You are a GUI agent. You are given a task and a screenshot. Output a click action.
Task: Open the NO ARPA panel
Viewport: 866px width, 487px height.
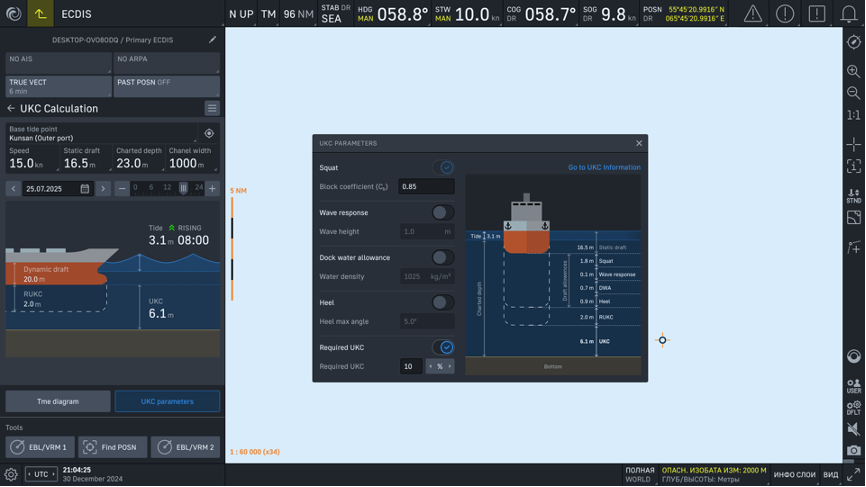pyautogui.click(x=166, y=63)
